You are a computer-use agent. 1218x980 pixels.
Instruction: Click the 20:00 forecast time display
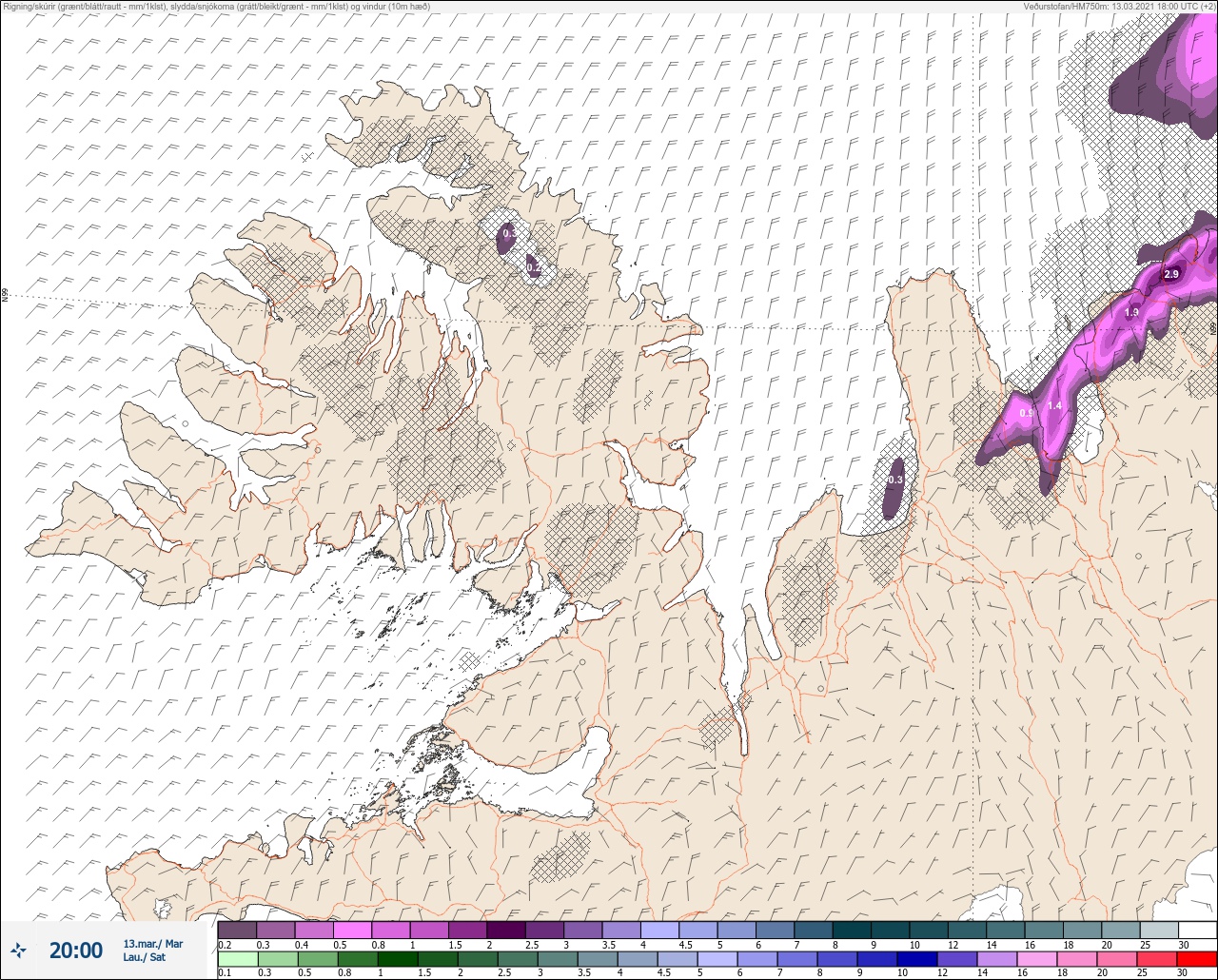pyautogui.click(x=76, y=950)
